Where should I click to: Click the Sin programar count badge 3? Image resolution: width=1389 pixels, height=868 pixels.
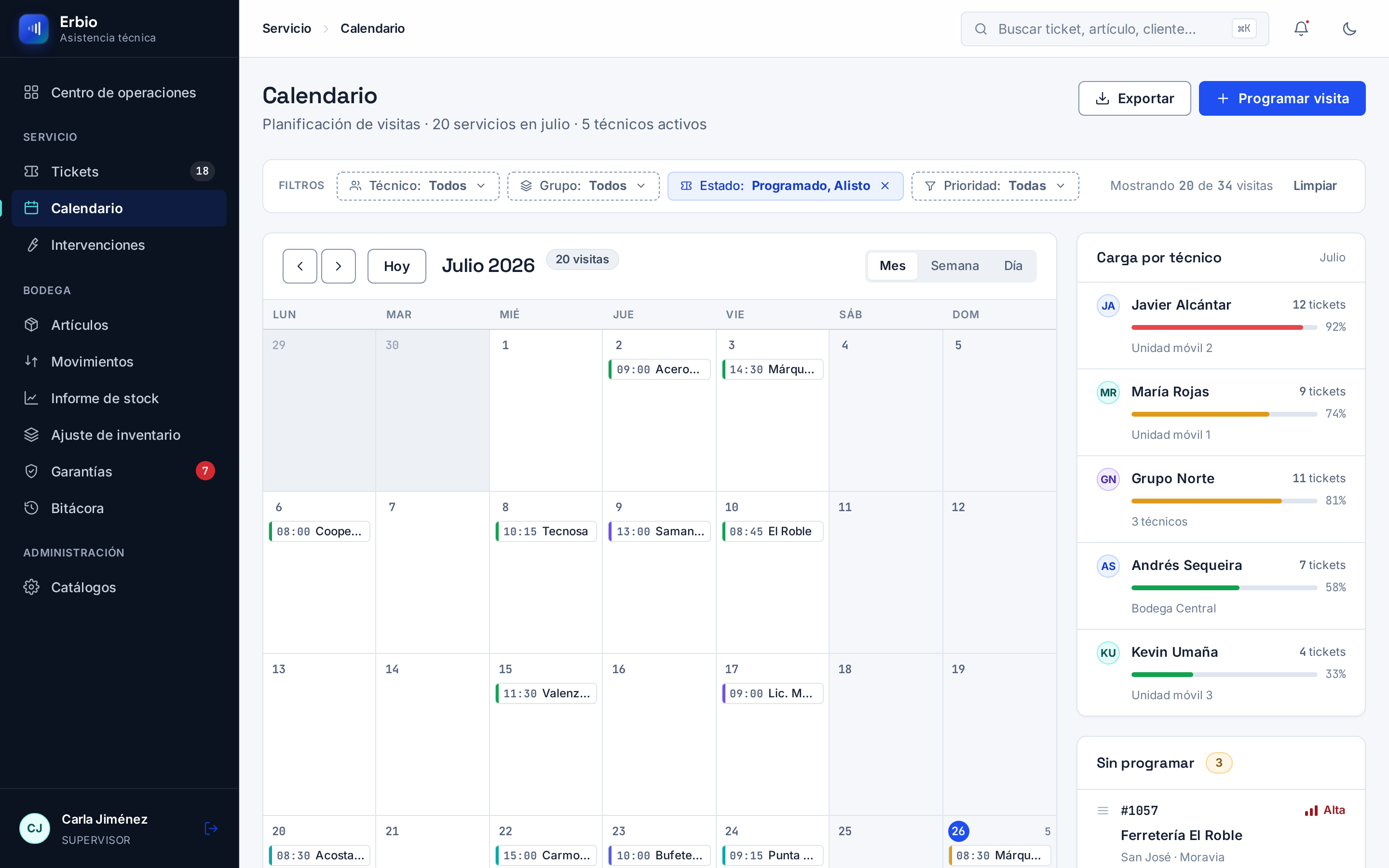pyautogui.click(x=1219, y=763)
